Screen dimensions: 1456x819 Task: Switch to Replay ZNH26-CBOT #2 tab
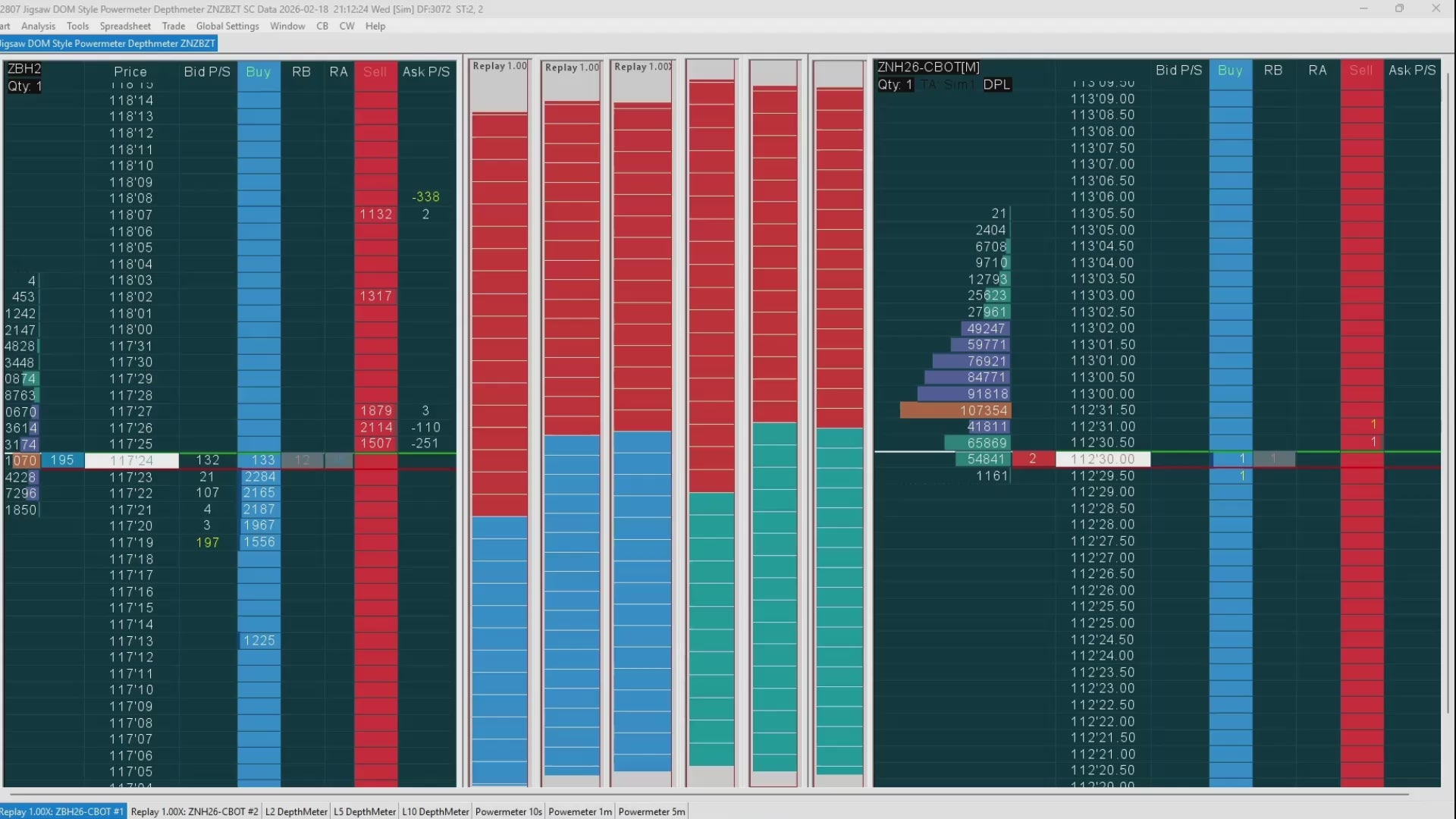194,811
